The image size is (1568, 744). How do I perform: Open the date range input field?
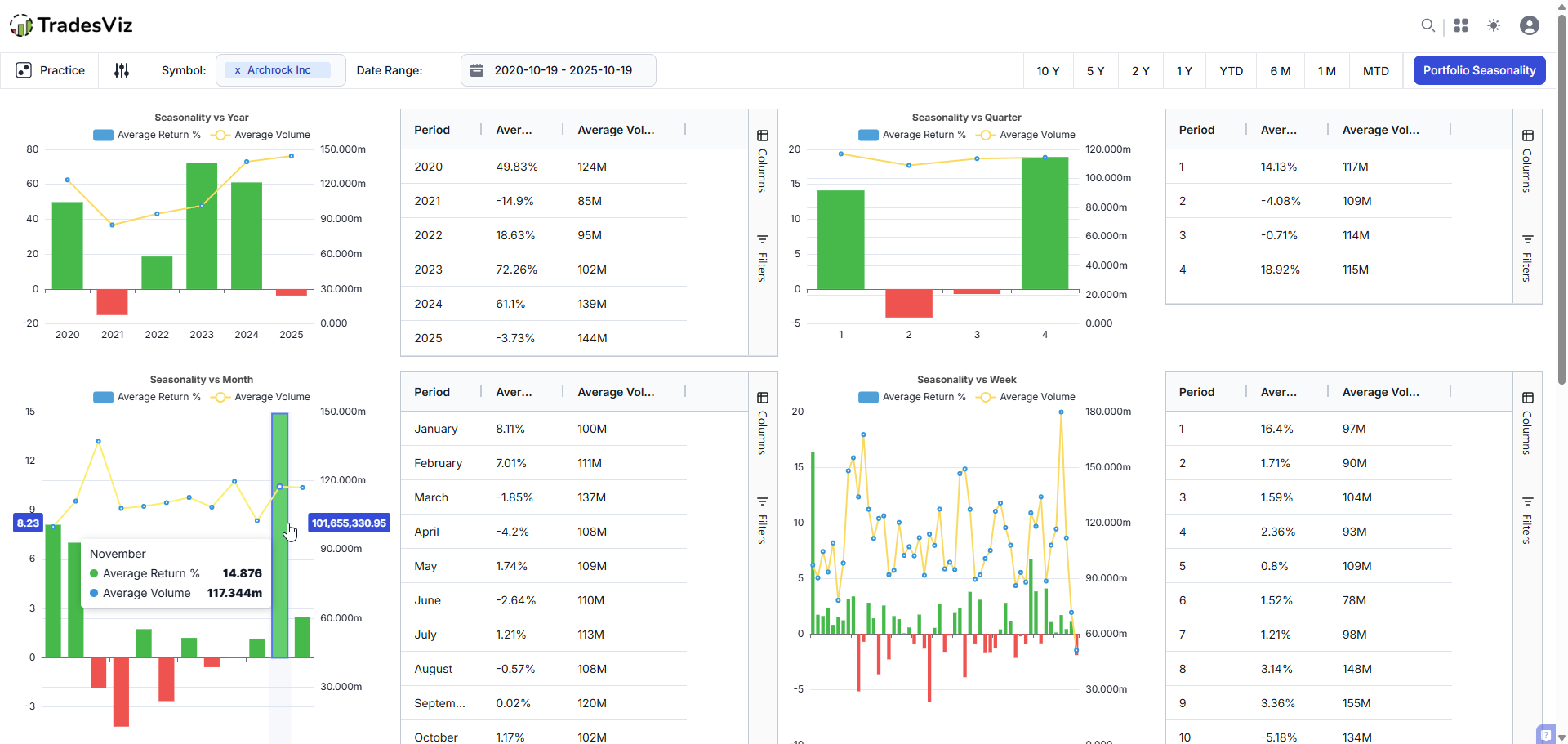(559, 70)
